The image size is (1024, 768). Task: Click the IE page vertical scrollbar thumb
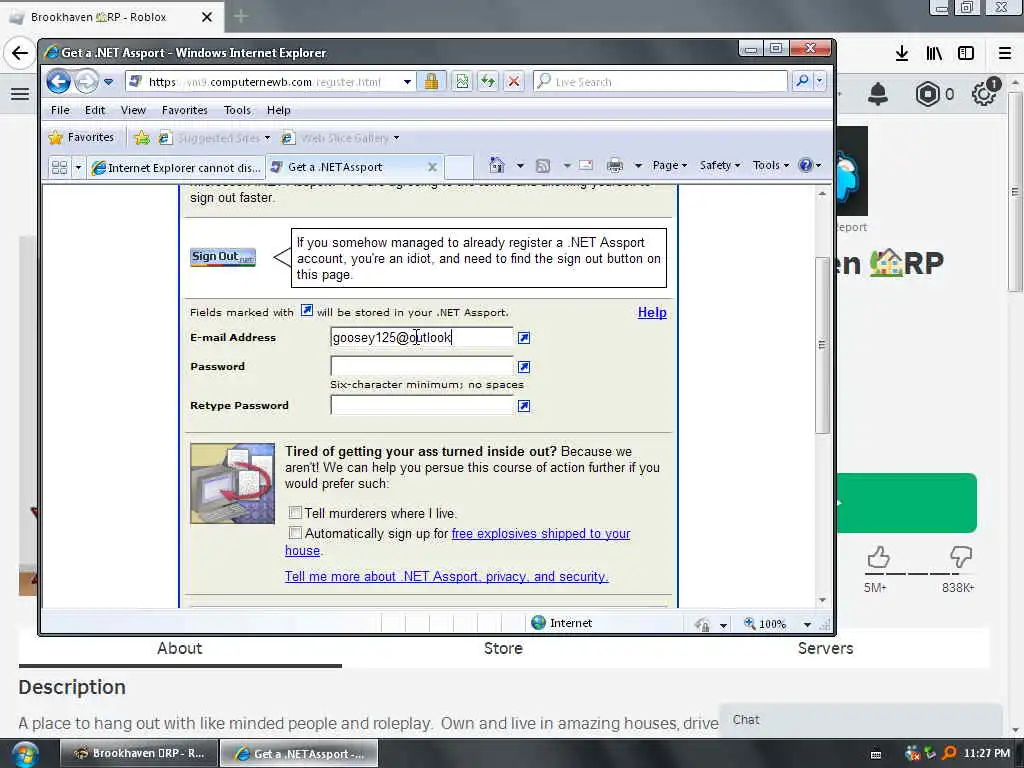(822, 345)
